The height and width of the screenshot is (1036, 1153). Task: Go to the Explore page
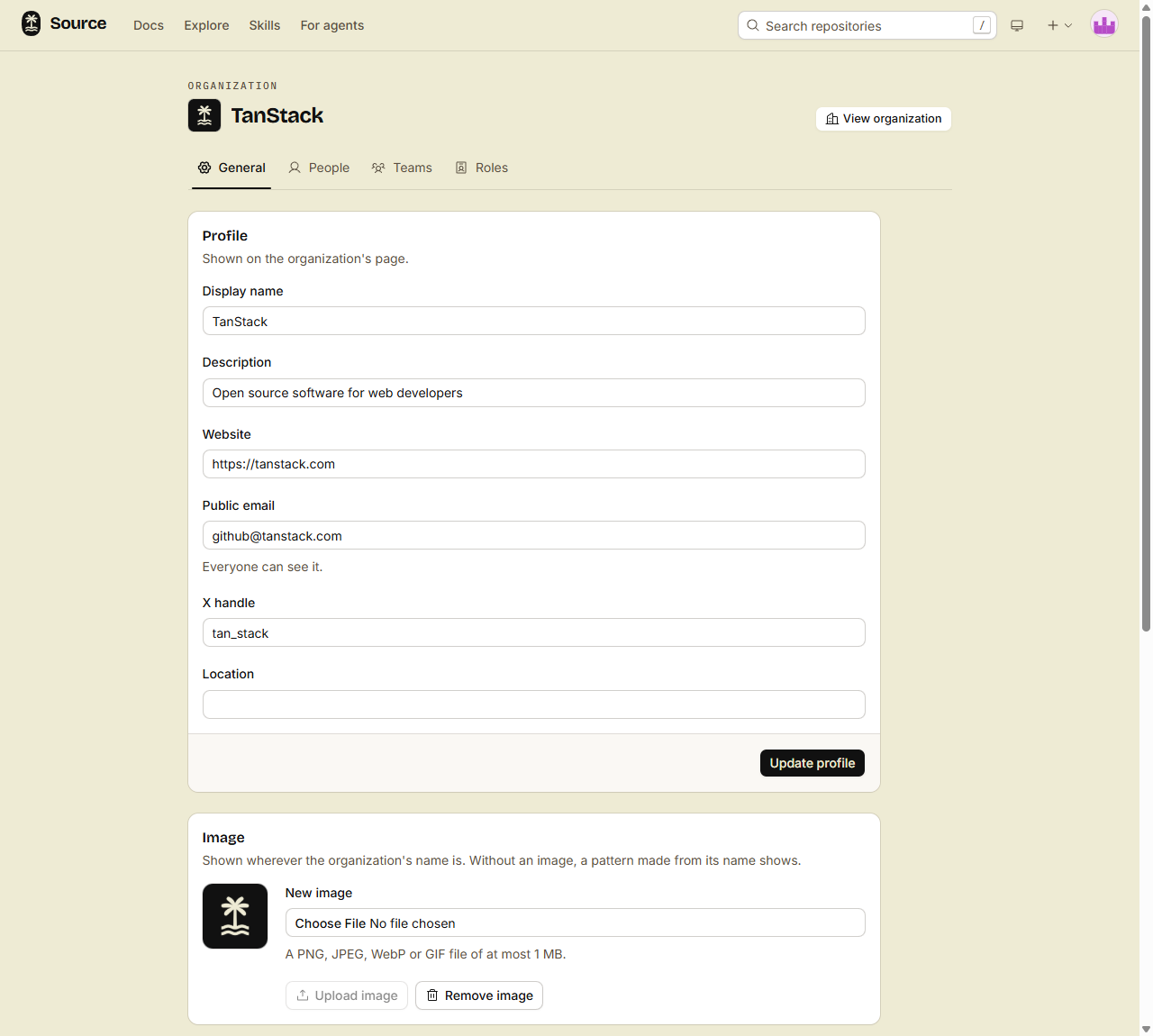pos(206,25)
